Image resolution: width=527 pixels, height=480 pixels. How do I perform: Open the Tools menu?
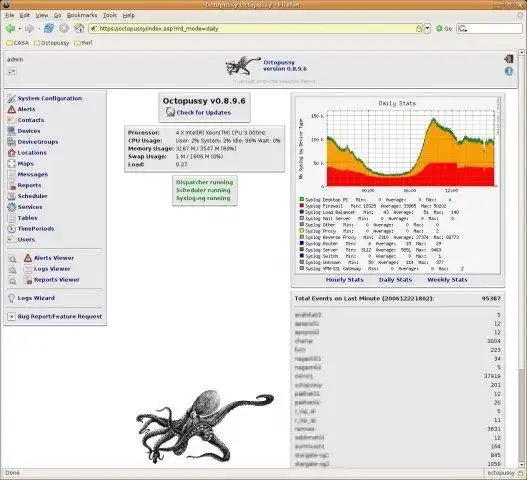click(110, 15)
